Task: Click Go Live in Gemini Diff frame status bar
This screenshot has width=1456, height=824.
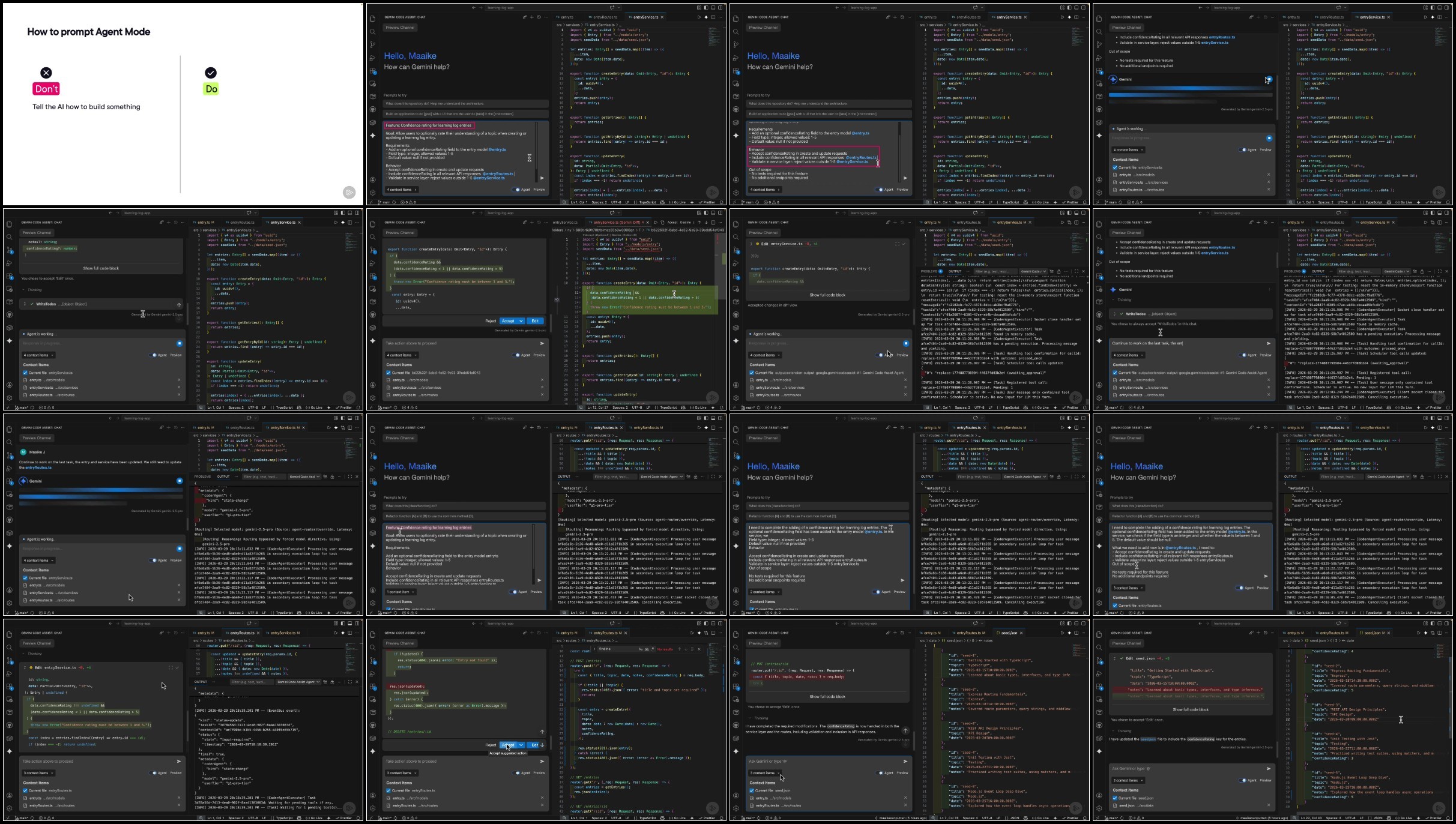Action: pos(698,407)
